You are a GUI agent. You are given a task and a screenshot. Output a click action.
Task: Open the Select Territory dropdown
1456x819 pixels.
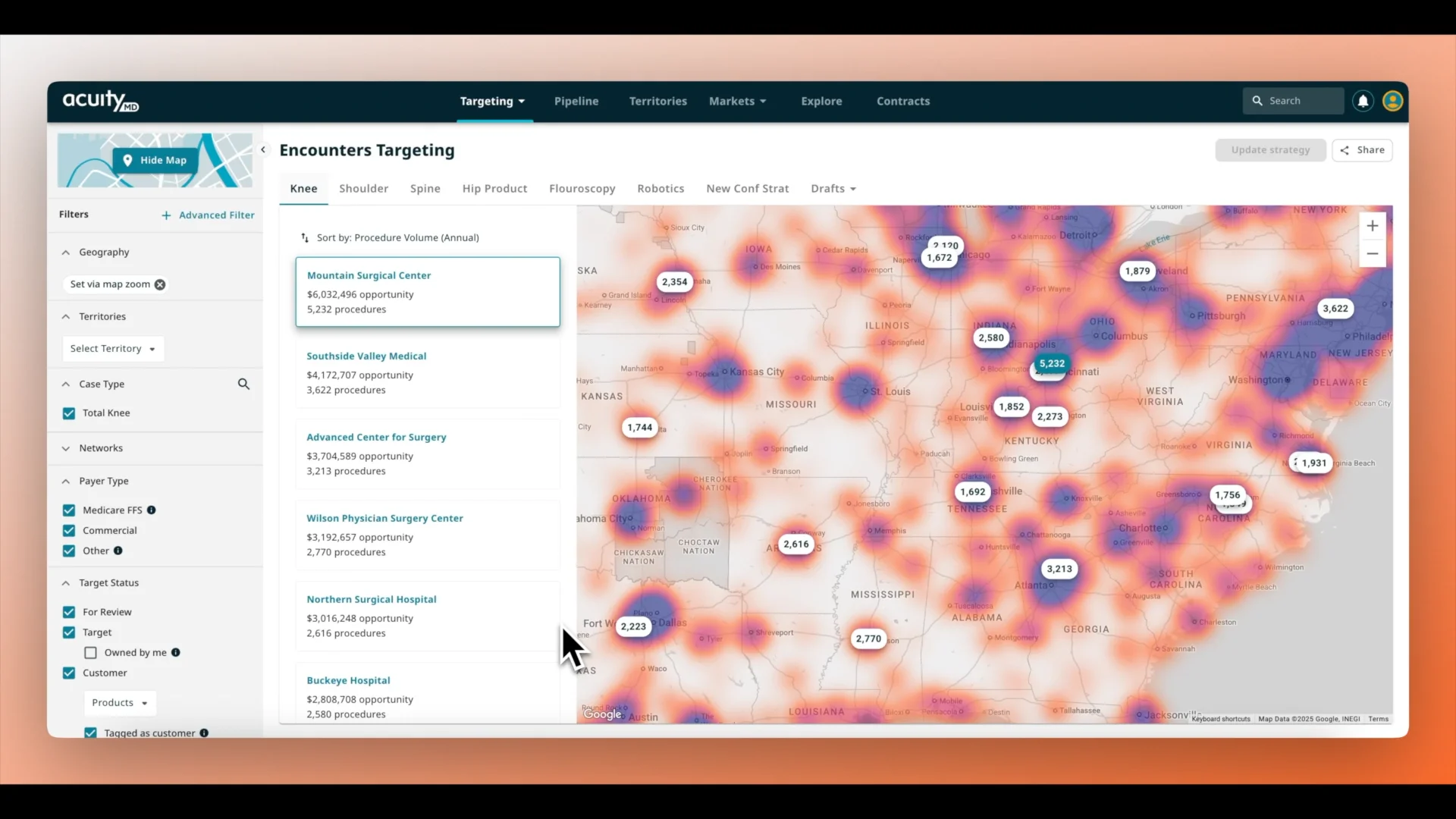pyautogui.click(x=112, y=349)
